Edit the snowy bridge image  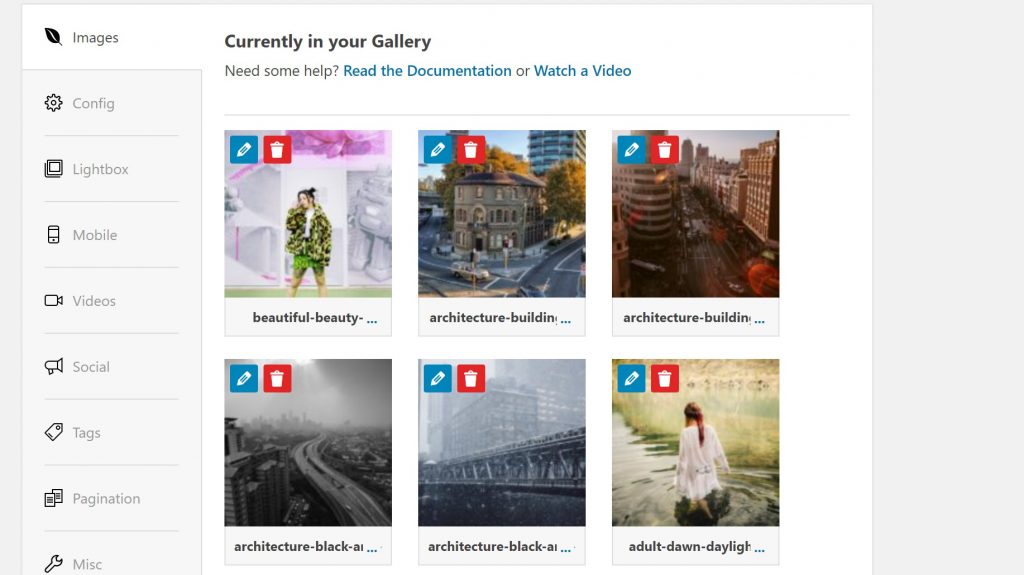[x=438, y=378]
